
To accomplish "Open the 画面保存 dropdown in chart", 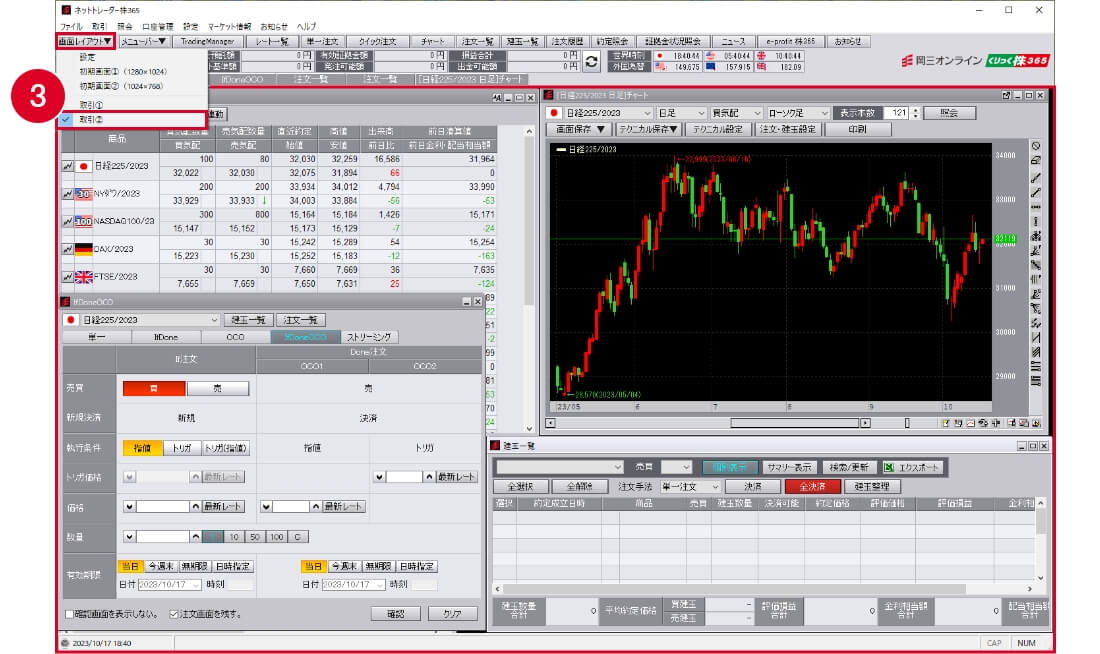I will click(579, 129).
